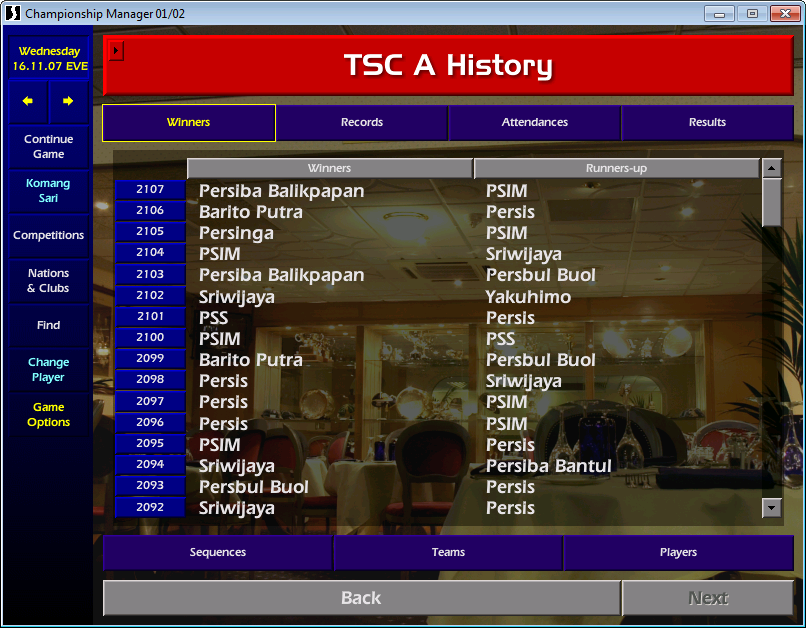Click the winners list scrollbar thumb
The width and height of the screenshot is (806, 628).
[772, 202]
